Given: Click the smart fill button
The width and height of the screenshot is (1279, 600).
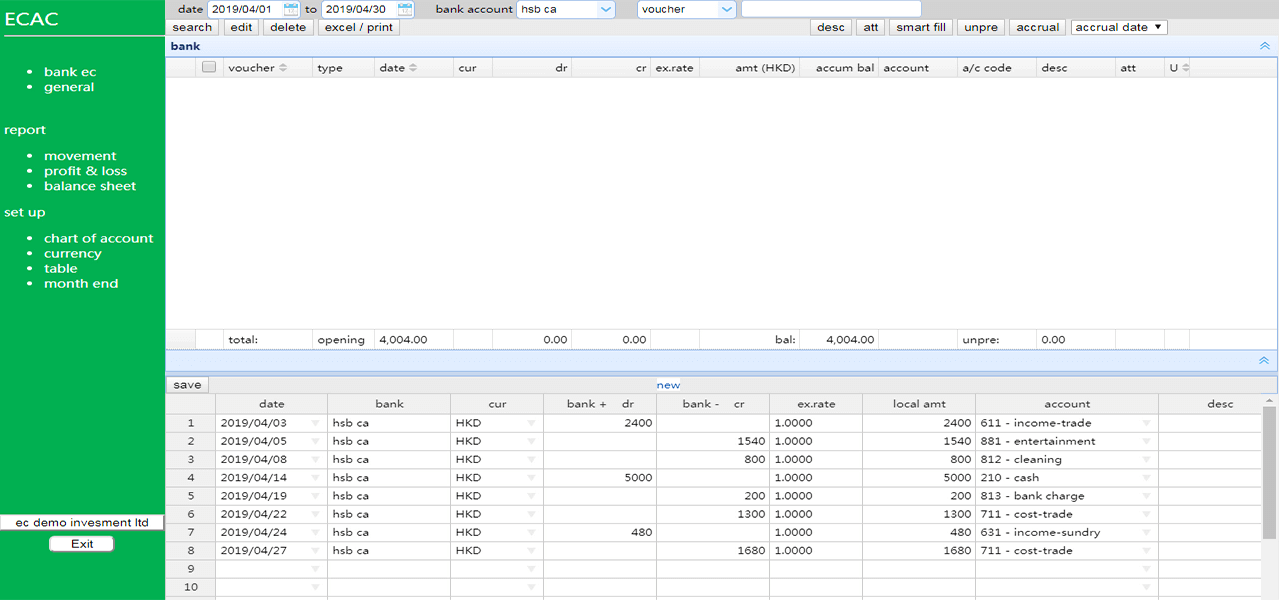Looking at the screenshot, I should [920, 27].
